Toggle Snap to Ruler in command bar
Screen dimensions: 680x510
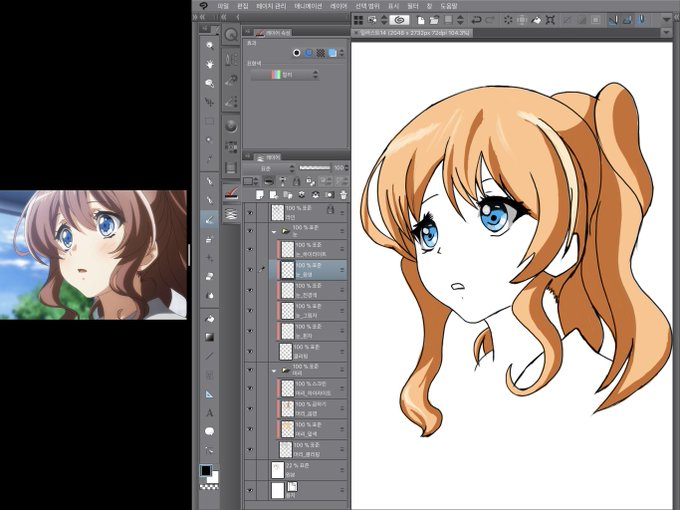[613, 20]
